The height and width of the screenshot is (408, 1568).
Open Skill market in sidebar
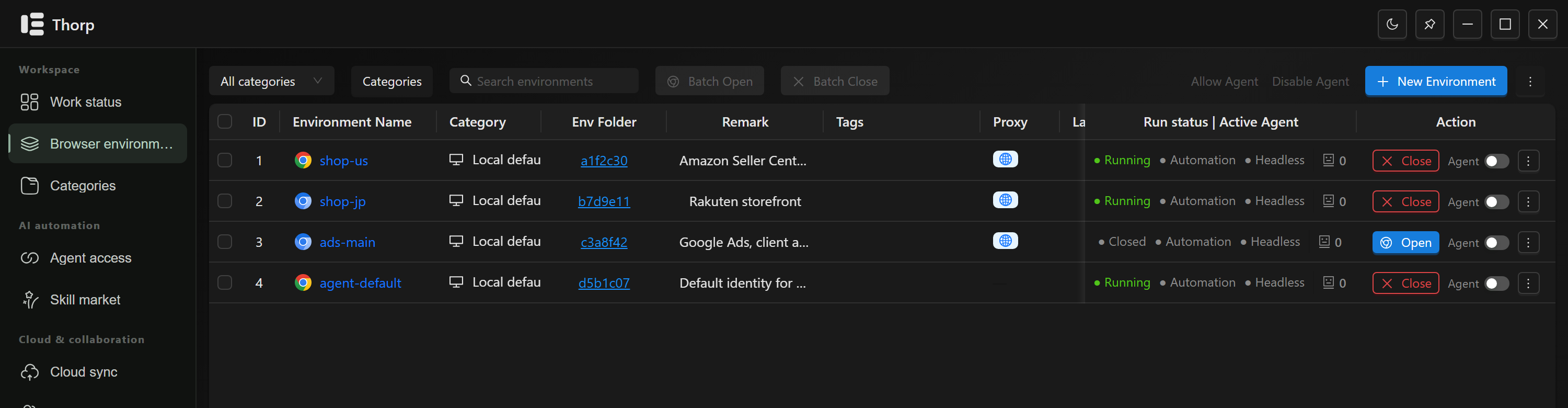point(97,300)
